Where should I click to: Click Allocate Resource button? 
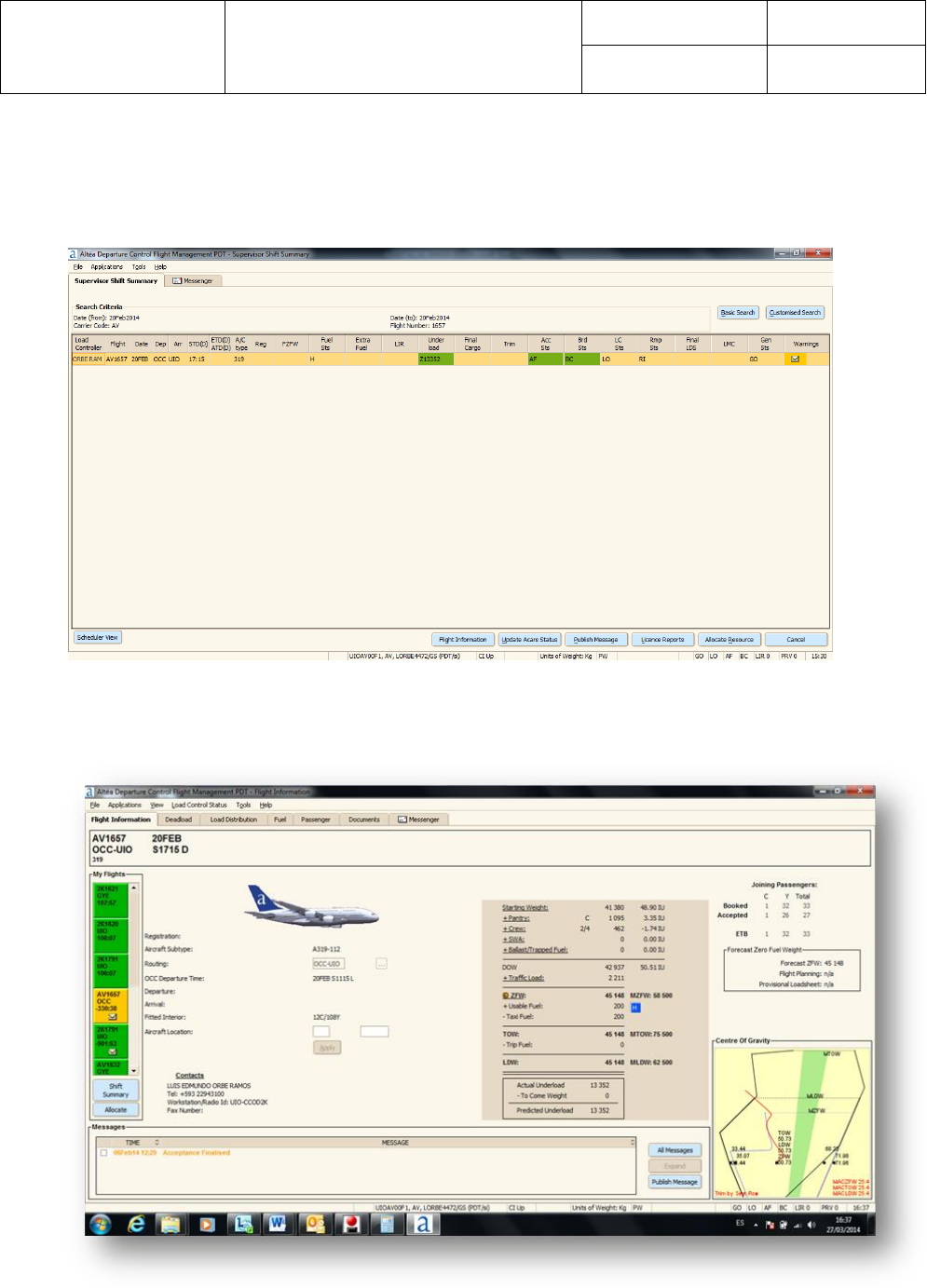729,640
